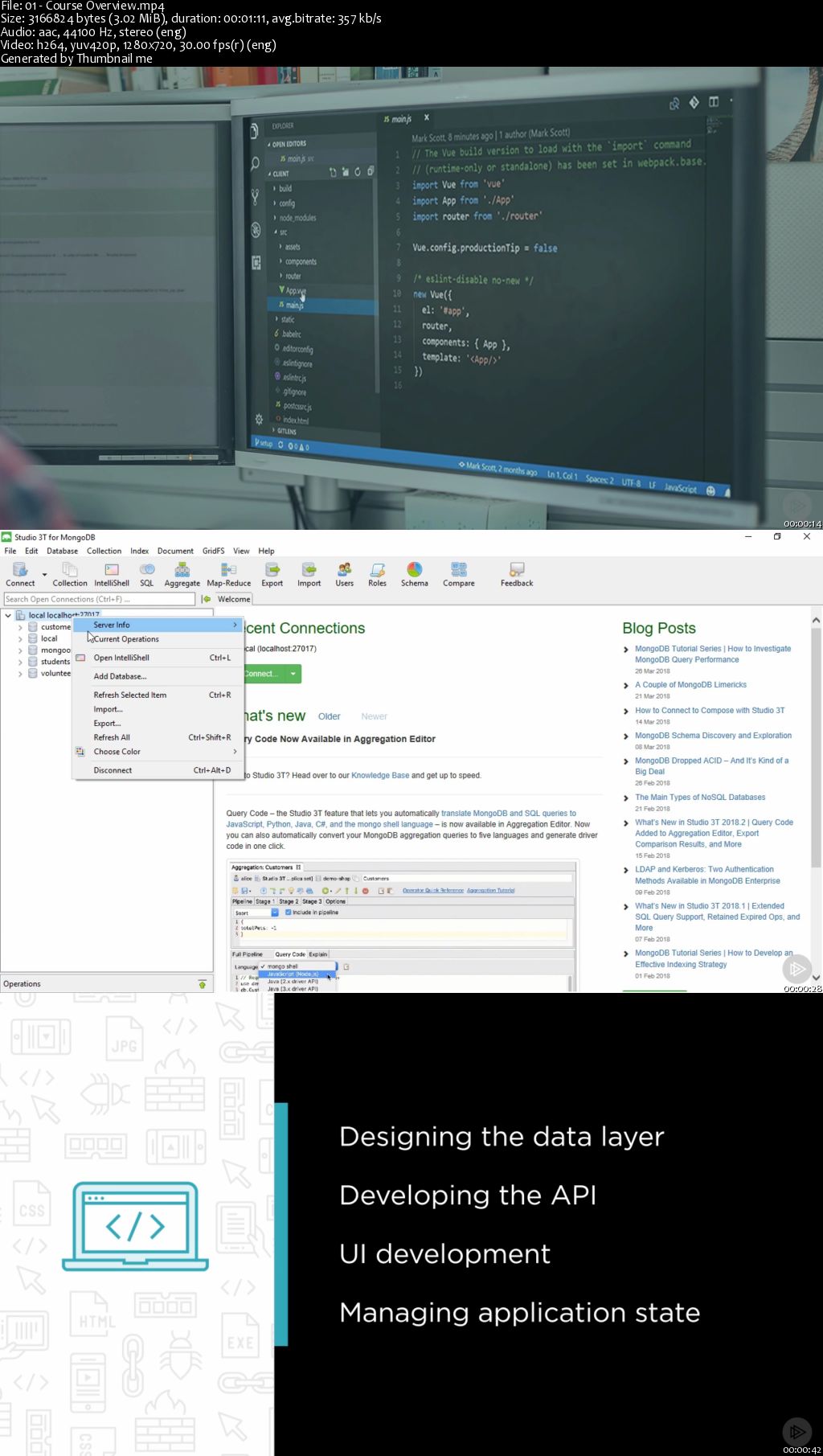Open the Schema toolbar icon
Screen dimensions: 823x1456
(415, 570)
